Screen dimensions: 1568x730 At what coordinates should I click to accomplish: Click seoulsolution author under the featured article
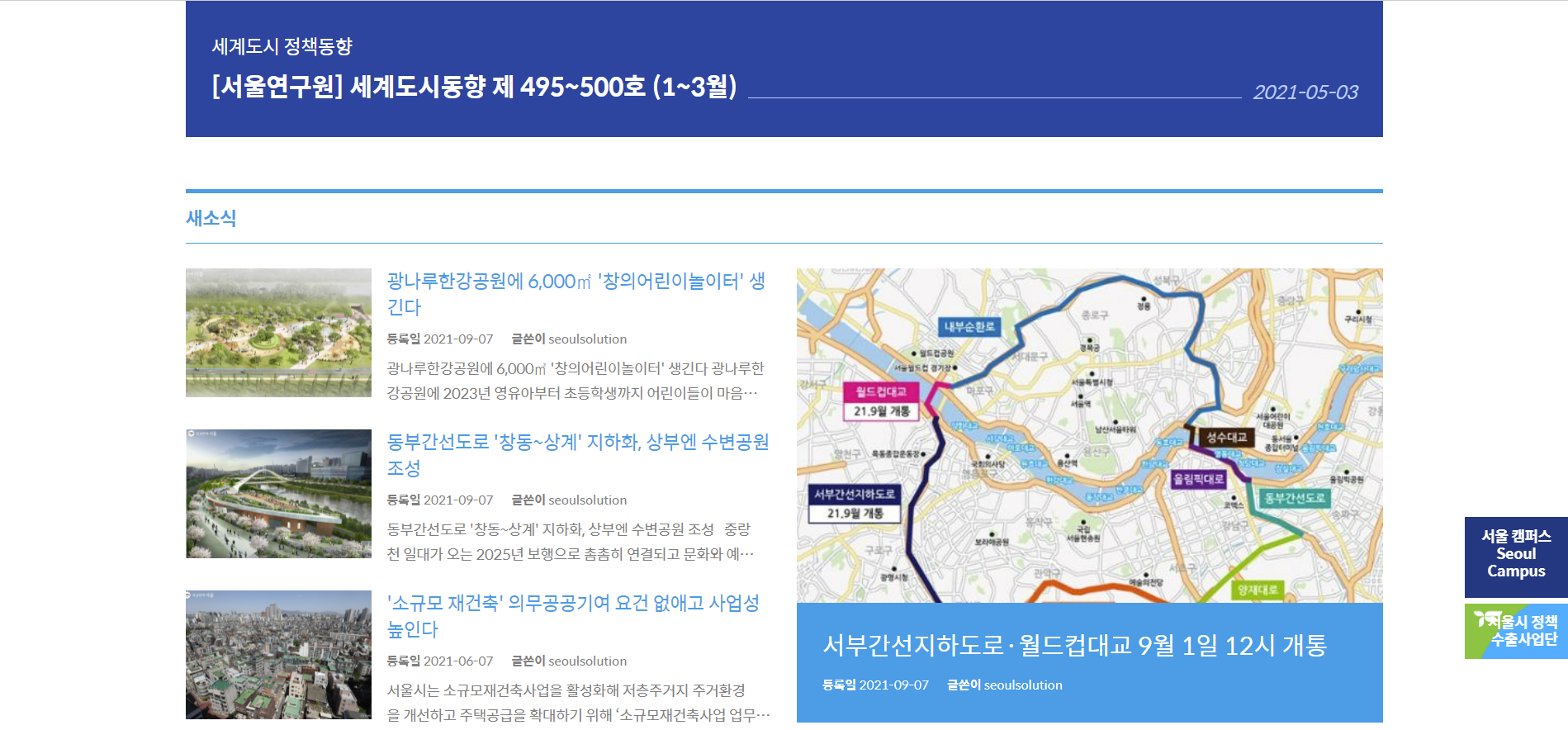pos(1022,685)
